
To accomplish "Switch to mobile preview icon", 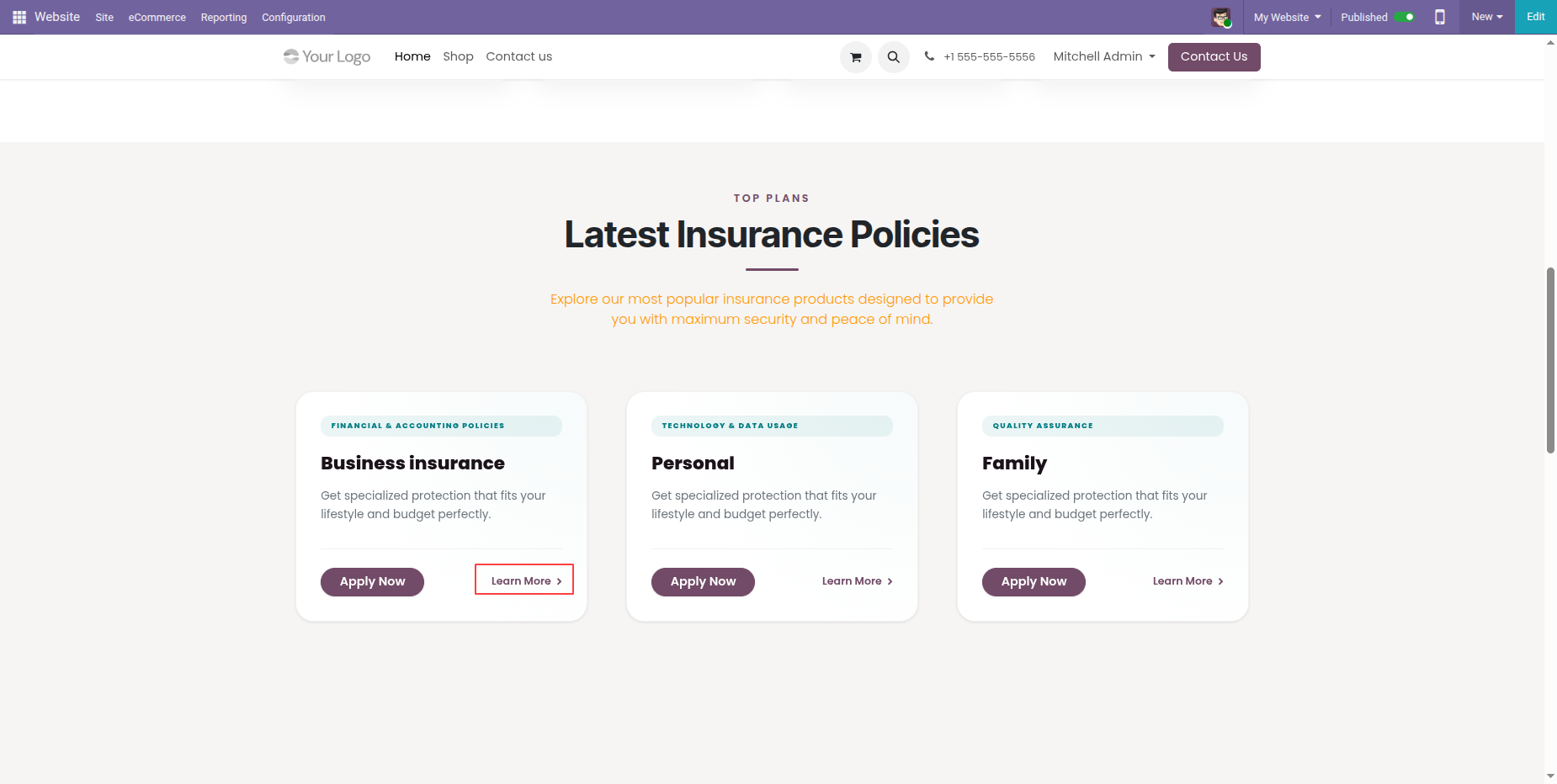I will (x=1440, y=17).
